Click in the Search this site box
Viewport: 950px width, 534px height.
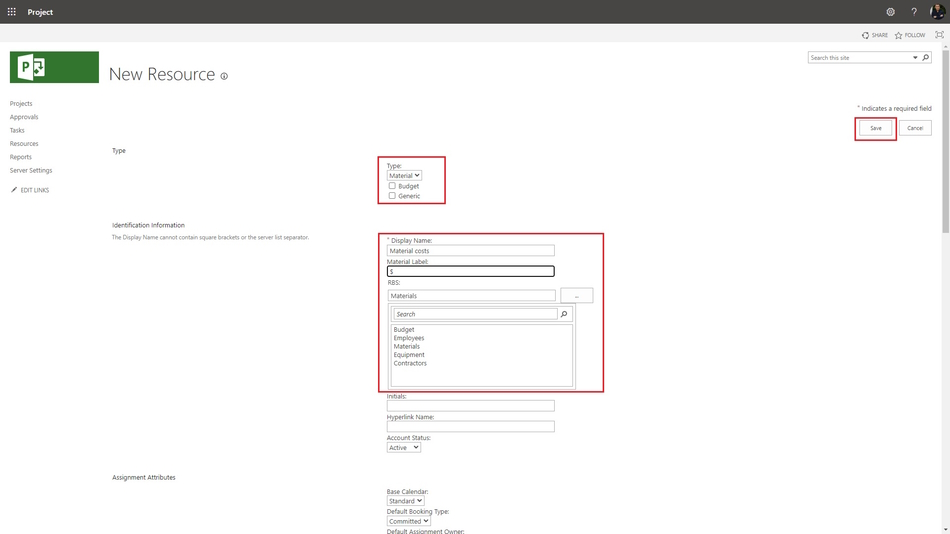click(x=860, y=58)
